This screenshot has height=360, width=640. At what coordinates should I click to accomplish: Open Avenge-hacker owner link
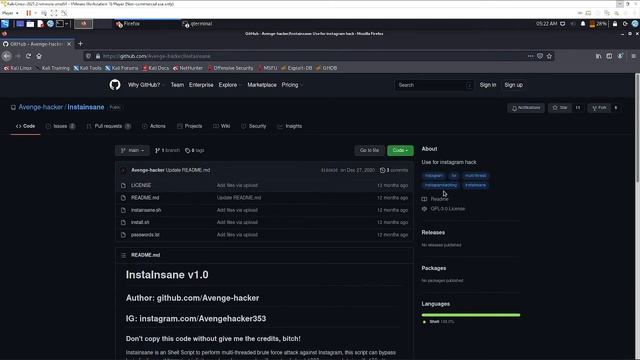40,107
